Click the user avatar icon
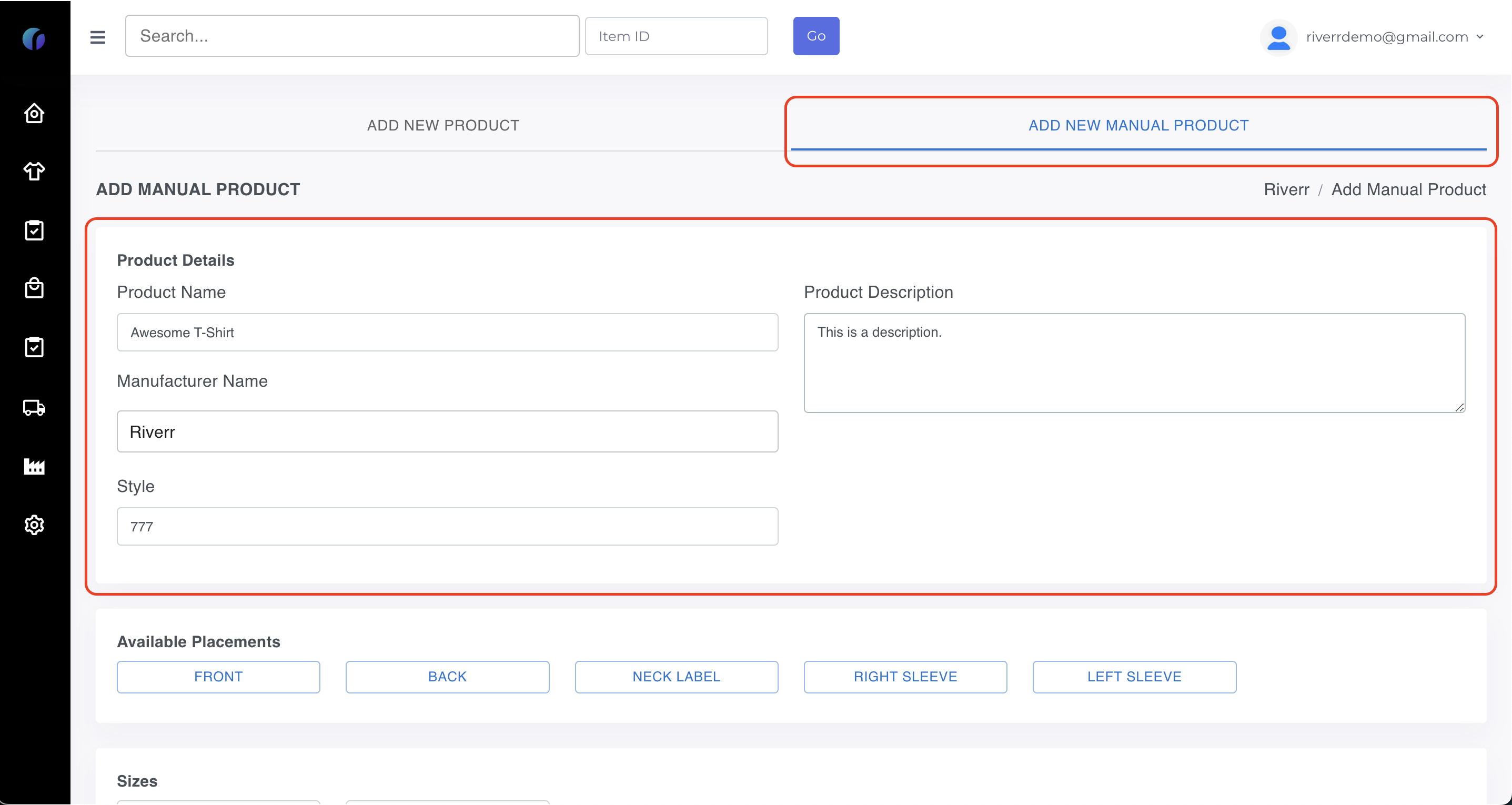The image size is (1512, 805). click(1278, 37)
